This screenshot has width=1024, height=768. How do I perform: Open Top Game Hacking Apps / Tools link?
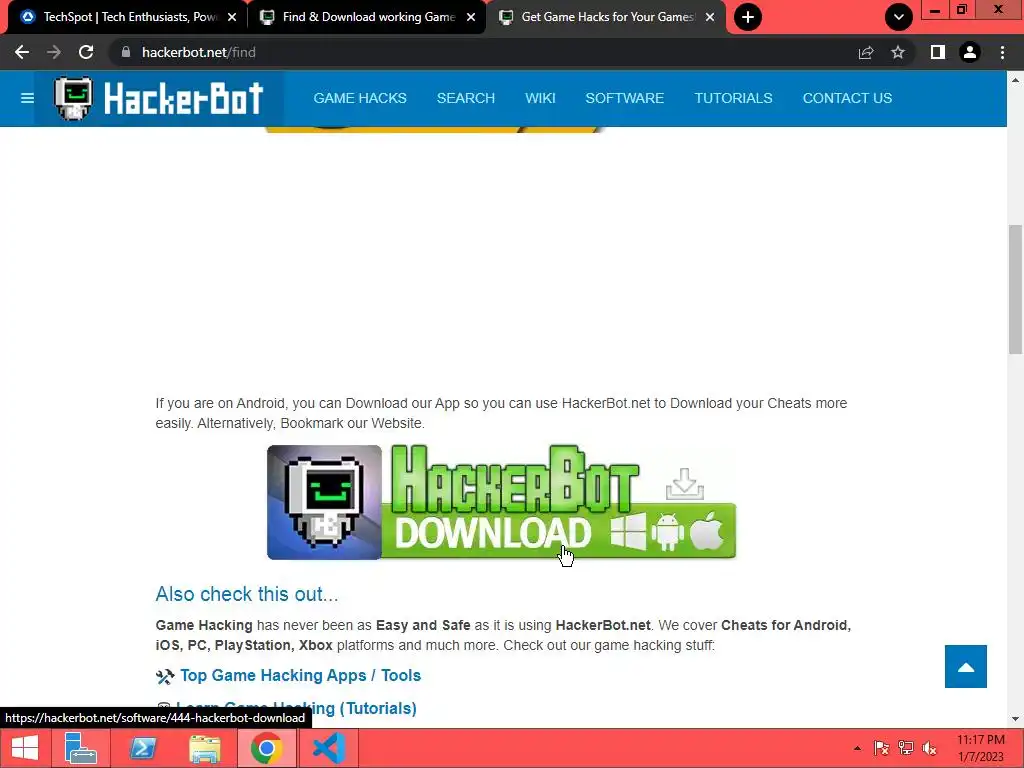pos(300,675)
